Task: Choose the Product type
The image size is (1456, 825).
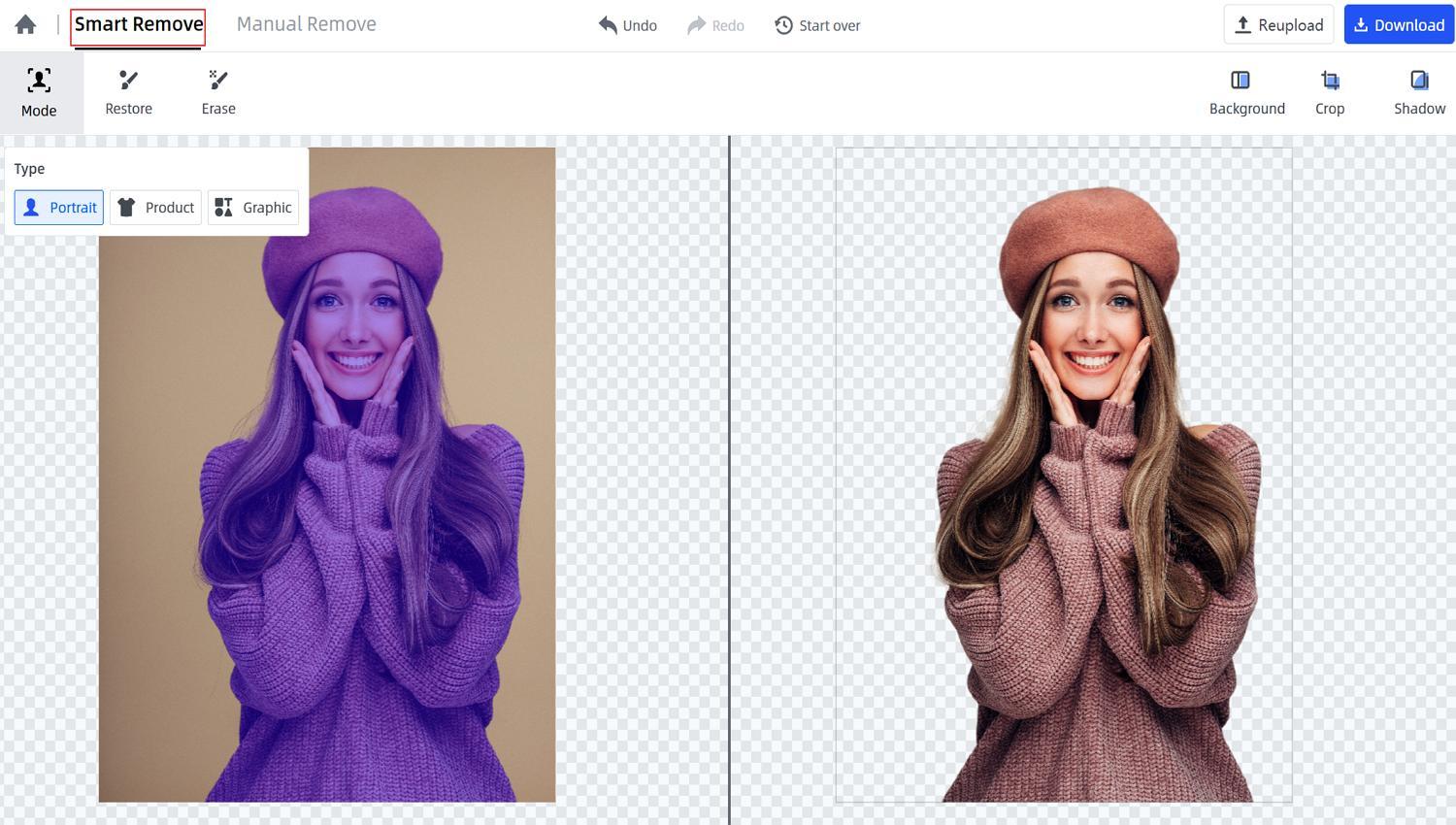Action: point(155,208)
